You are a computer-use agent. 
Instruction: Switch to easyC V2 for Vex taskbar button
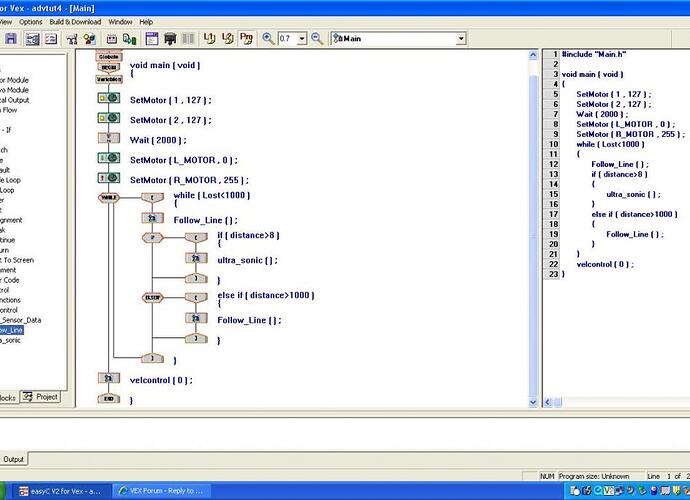(60, 491)
